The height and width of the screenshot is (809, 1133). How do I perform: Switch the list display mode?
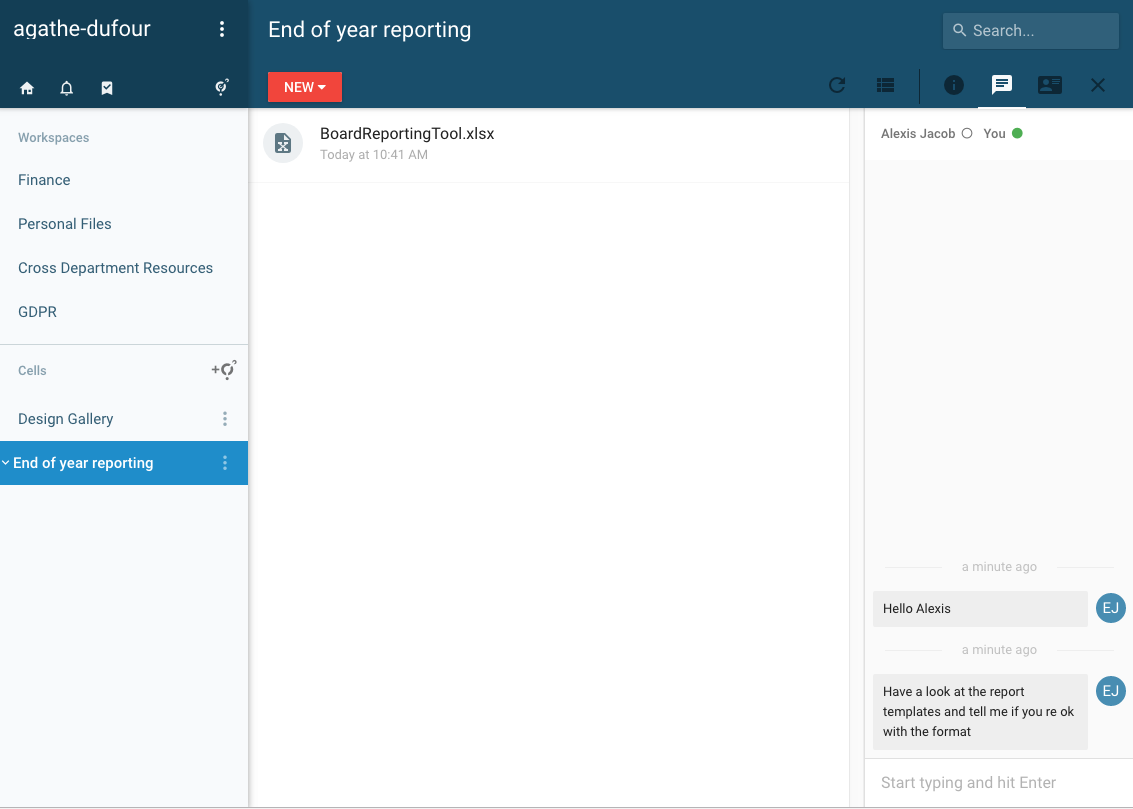[x=885, y=85]
